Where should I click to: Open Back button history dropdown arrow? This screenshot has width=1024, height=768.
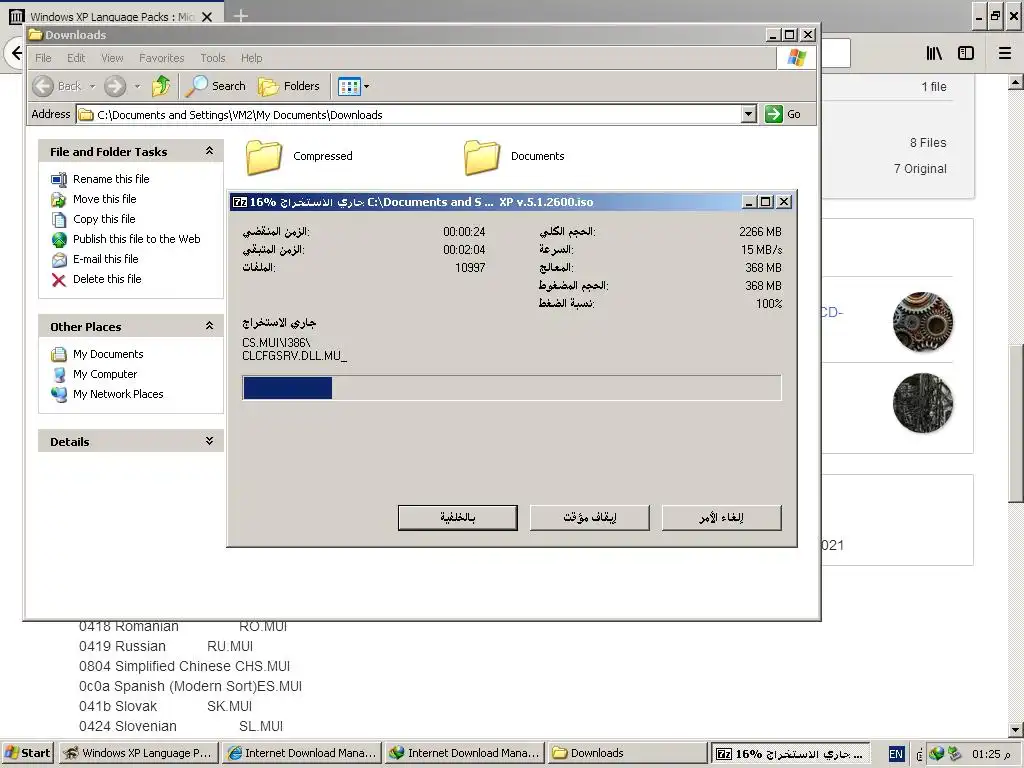[92, 86]
